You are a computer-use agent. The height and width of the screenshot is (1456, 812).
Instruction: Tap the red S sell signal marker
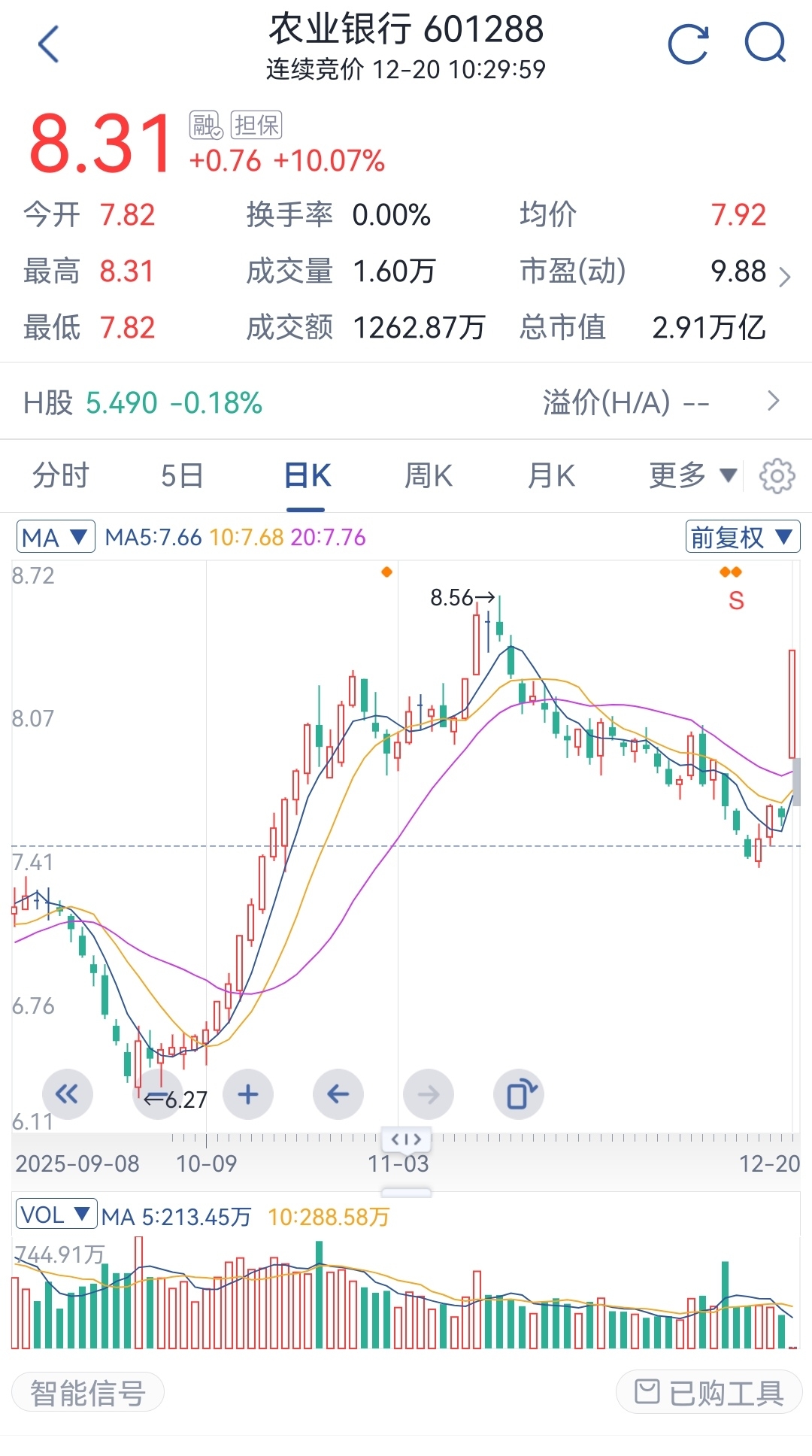tap(736, 600)
